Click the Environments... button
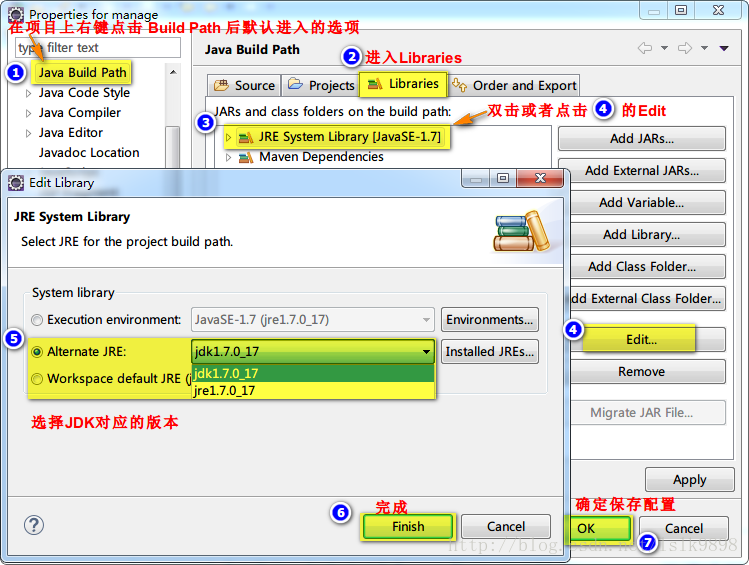Viewport: 749px width, 565px height. pos(490,320)
